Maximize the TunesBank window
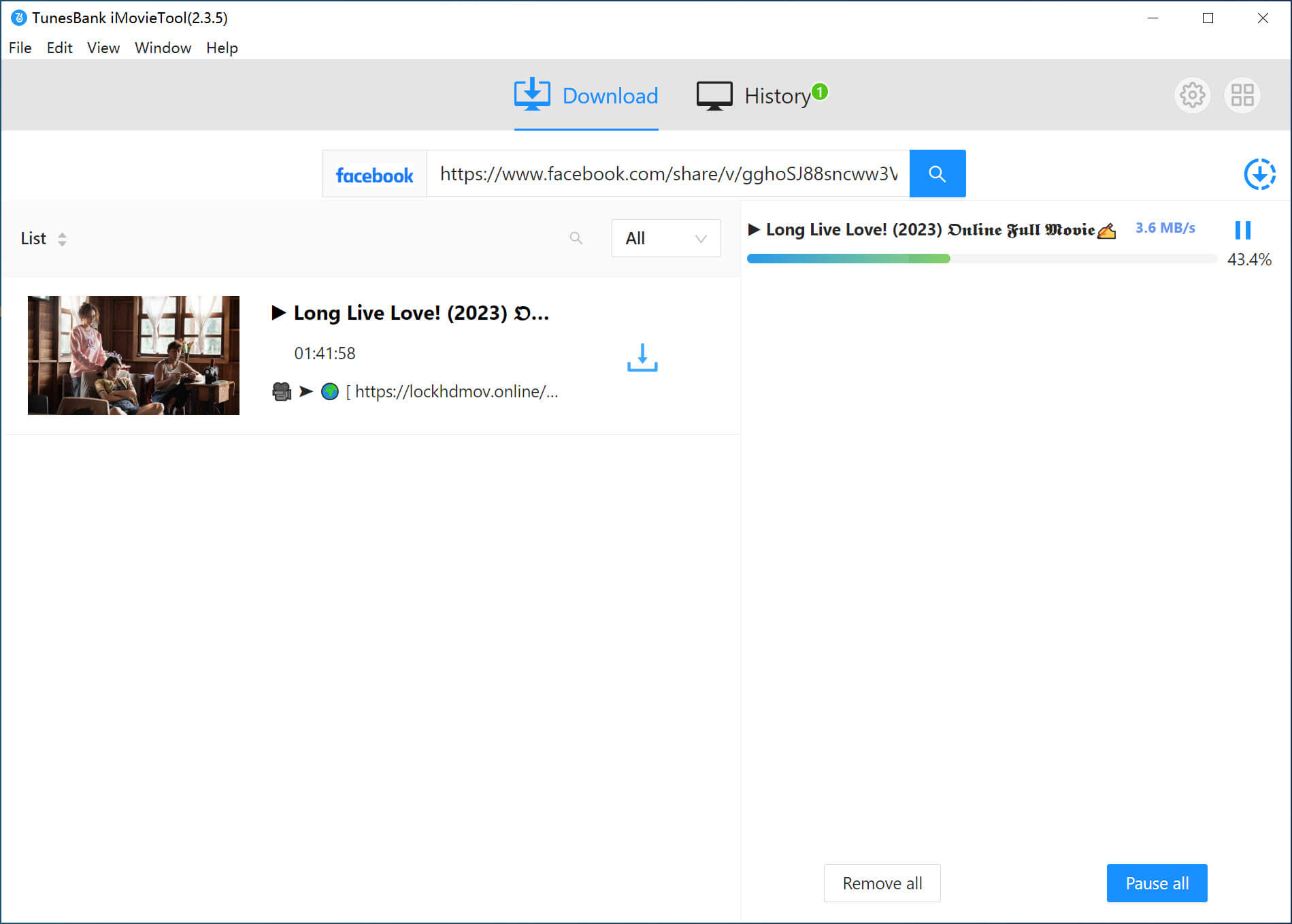 [x=1208, y=18]
